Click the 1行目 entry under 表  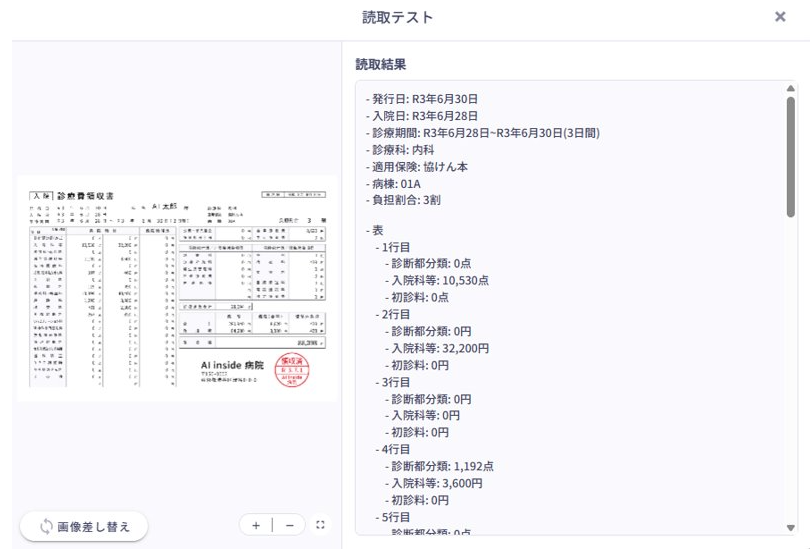pos(391,248)
